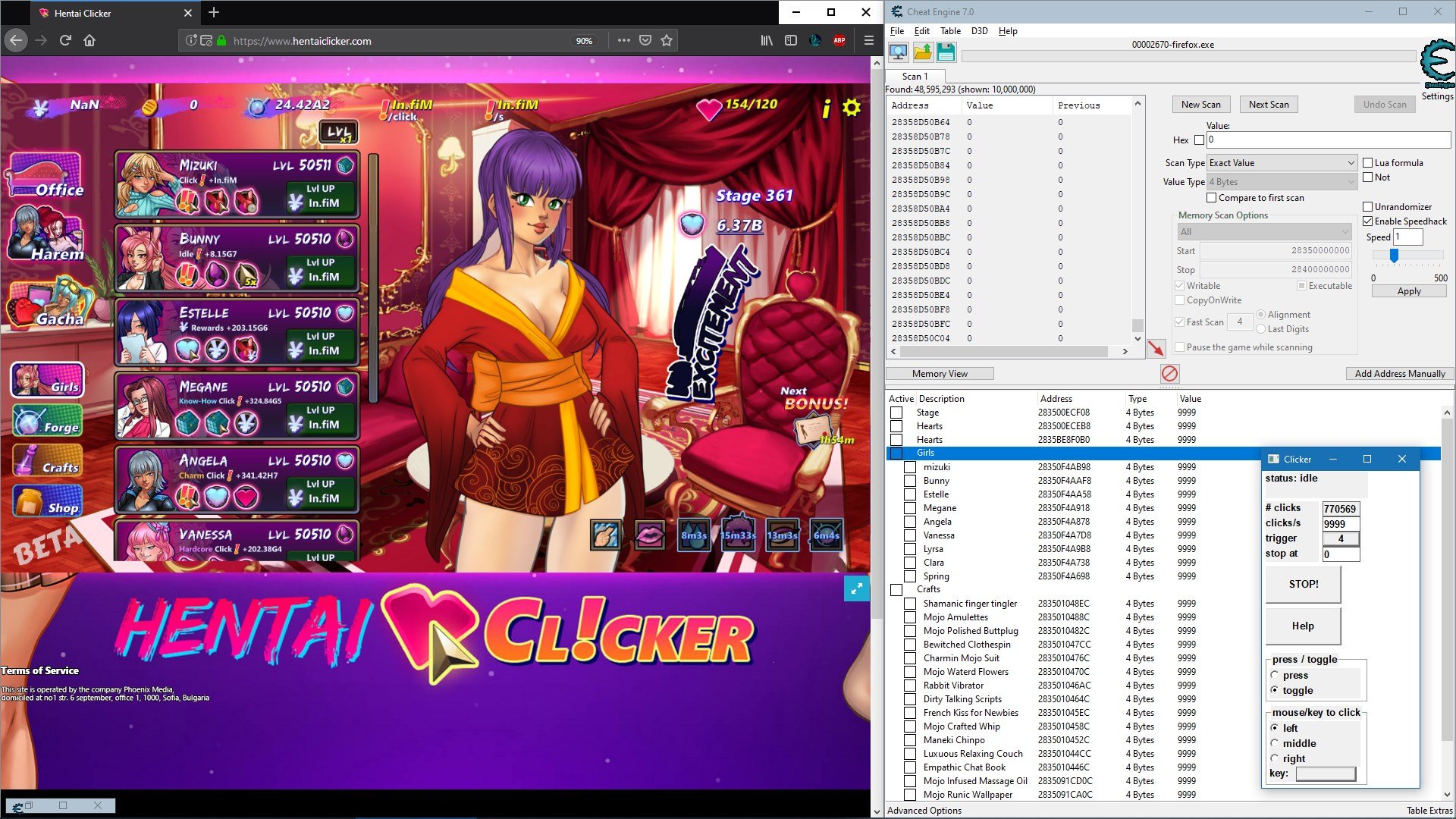Open cheat table file icon

[922, 52]
